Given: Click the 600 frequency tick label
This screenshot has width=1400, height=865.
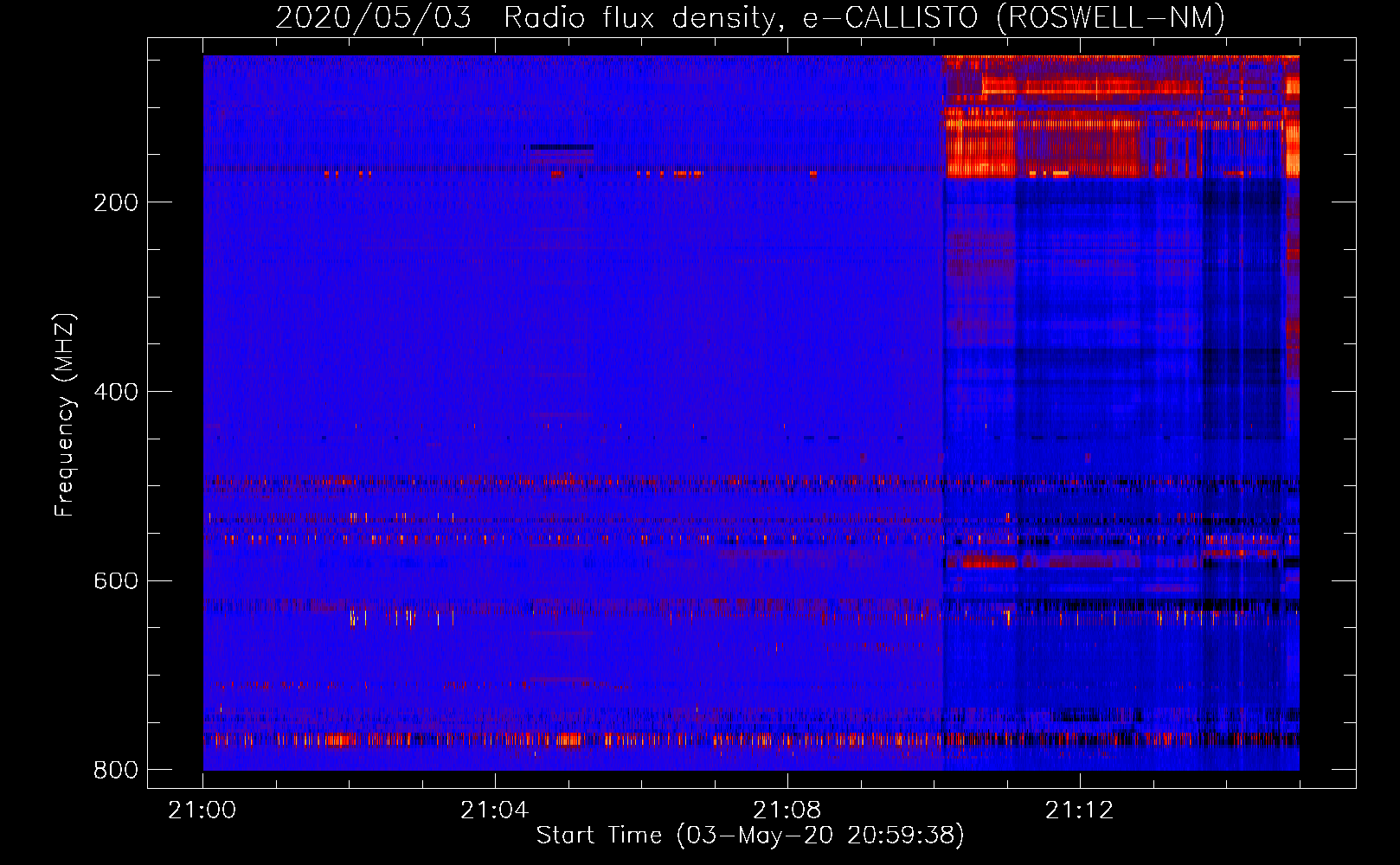Looking at the screenshot, I should pyautogui.click(x=116, y=580).
